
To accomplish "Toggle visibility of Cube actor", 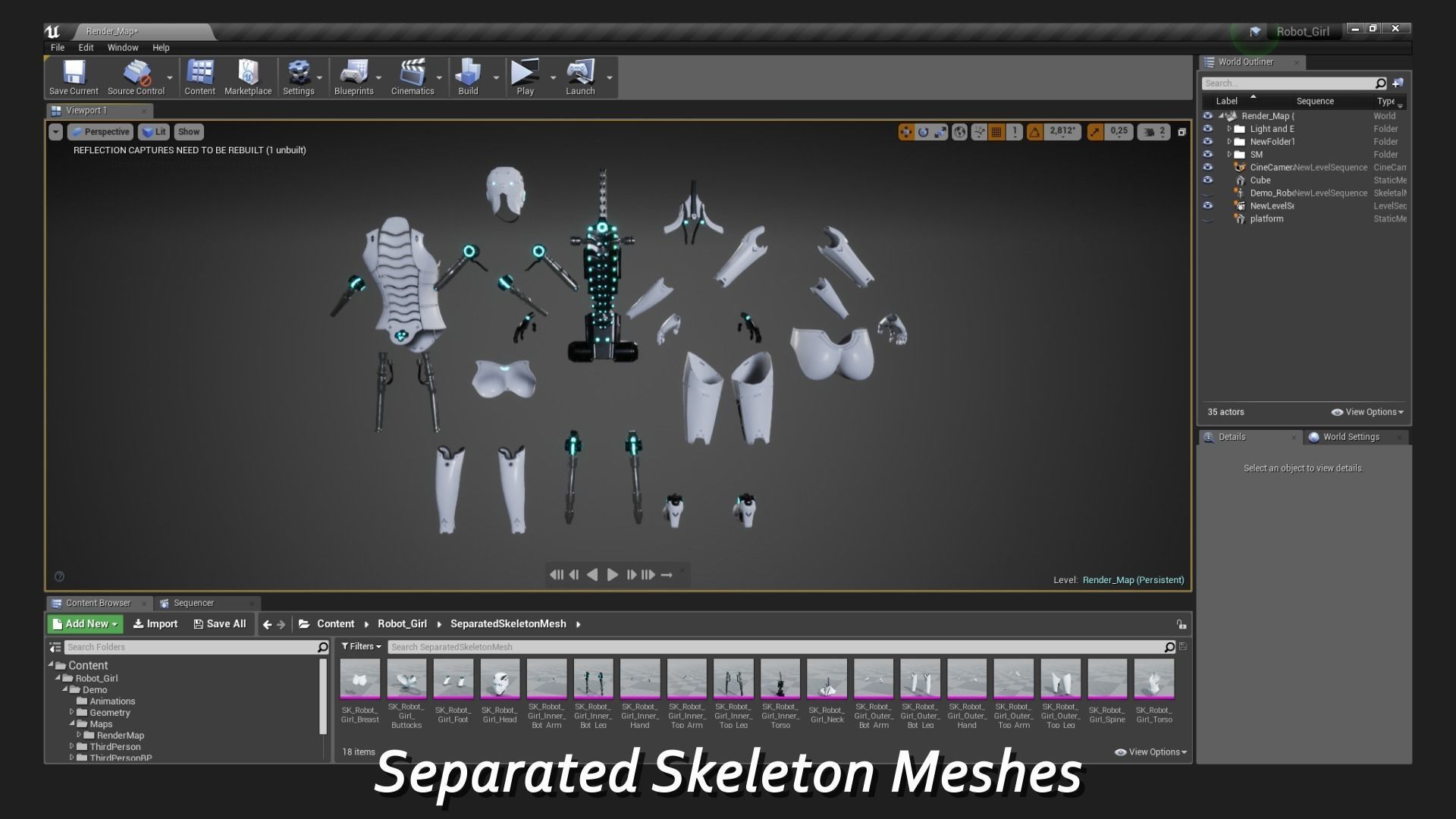I will (x=1208, y=180).
